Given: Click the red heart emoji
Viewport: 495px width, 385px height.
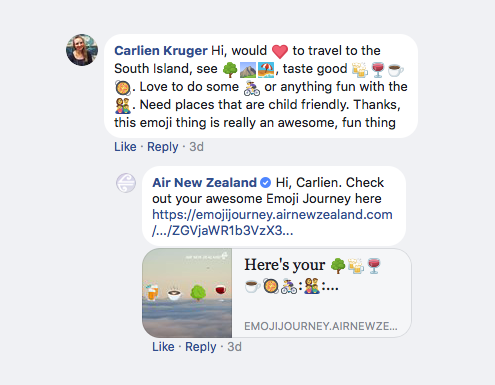Looking at the screenshot, I should 280,51.
